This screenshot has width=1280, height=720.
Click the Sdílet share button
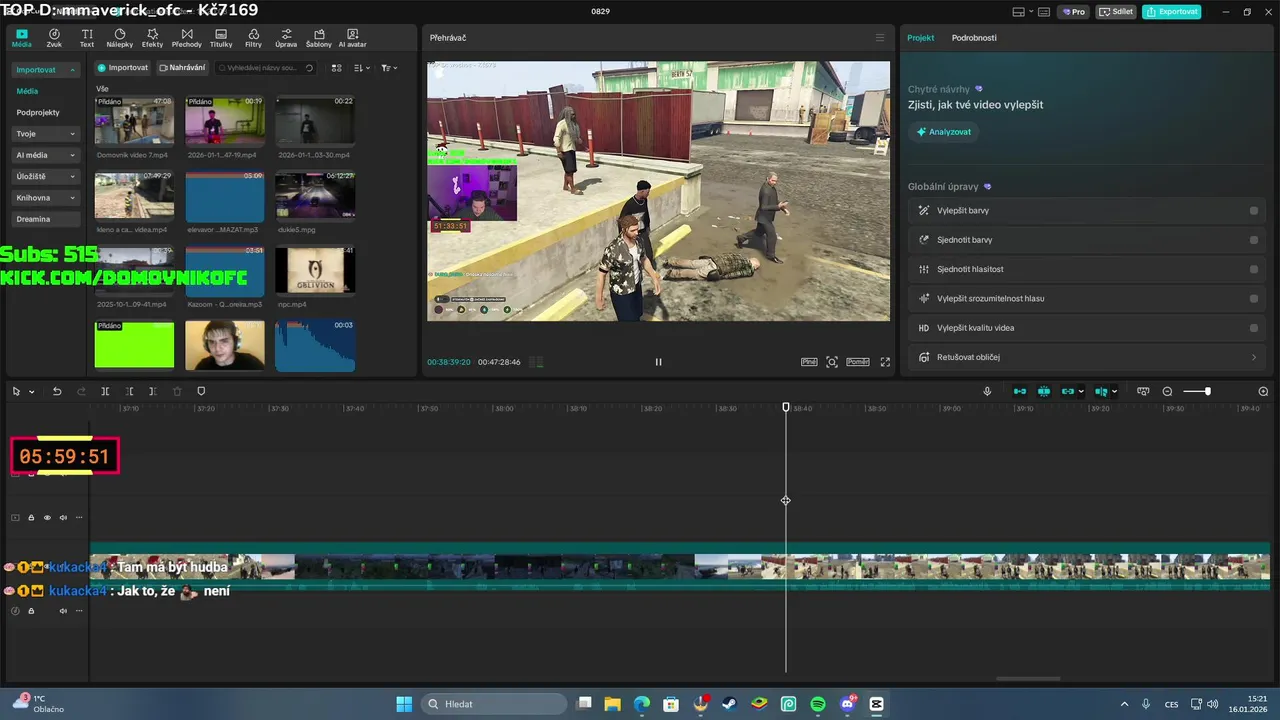click(x=1116, y=12)
